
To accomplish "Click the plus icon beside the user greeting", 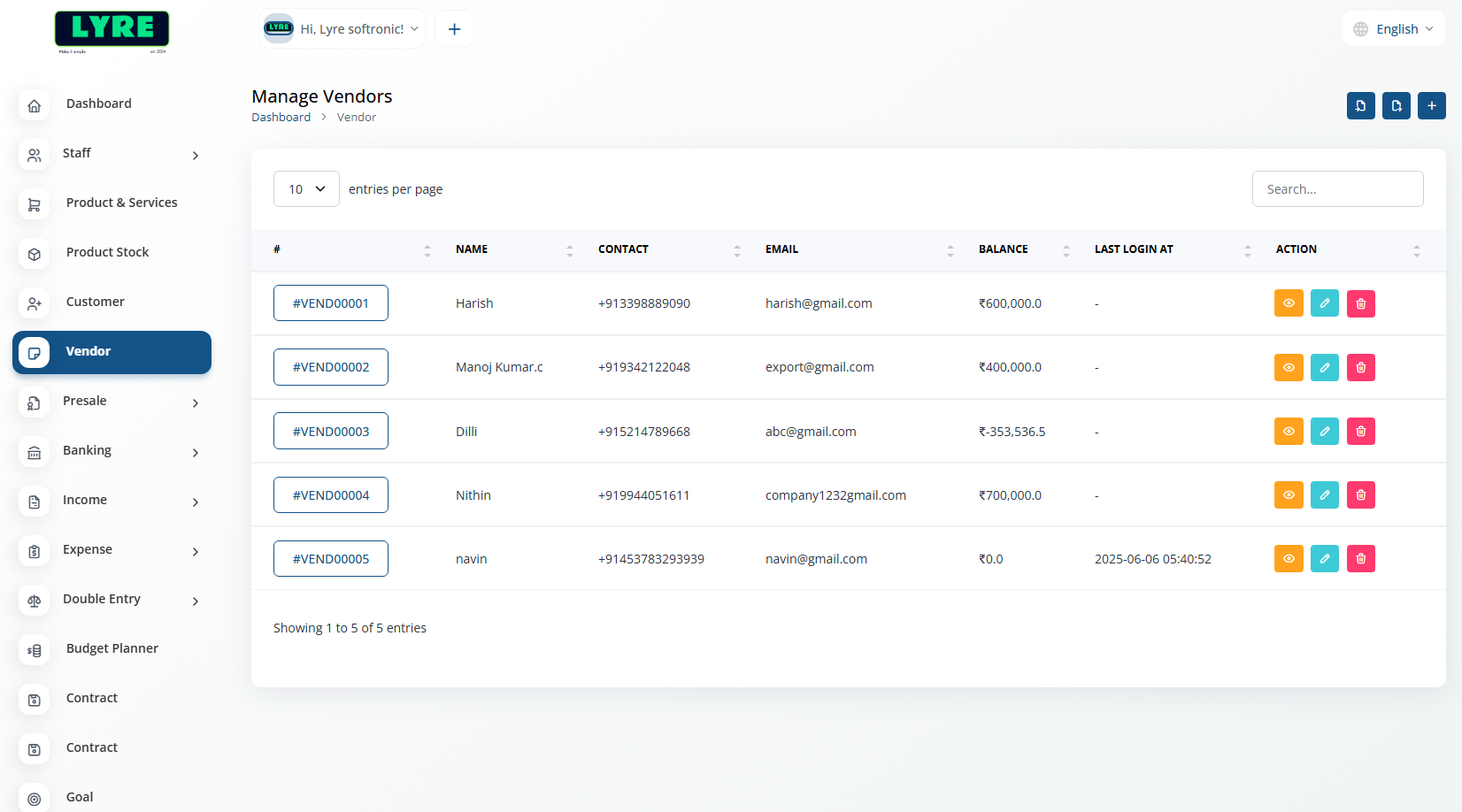I will (454, 29).
